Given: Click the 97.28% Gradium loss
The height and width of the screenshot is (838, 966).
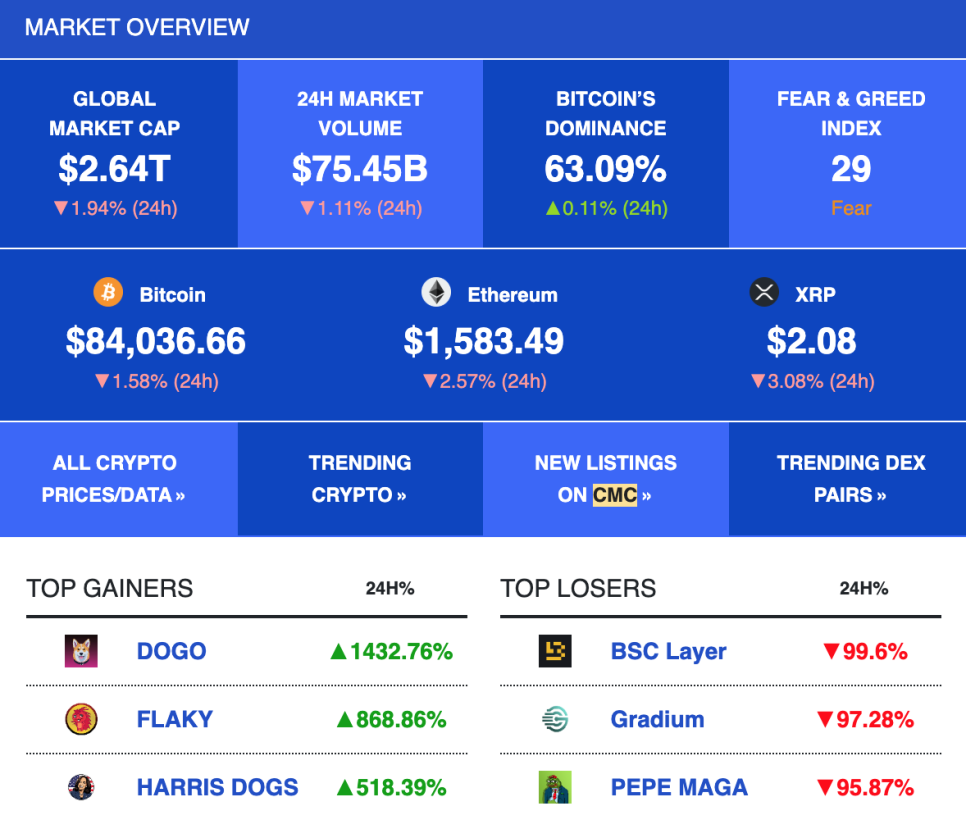Looking at the screenshot, I should [865, 719].
